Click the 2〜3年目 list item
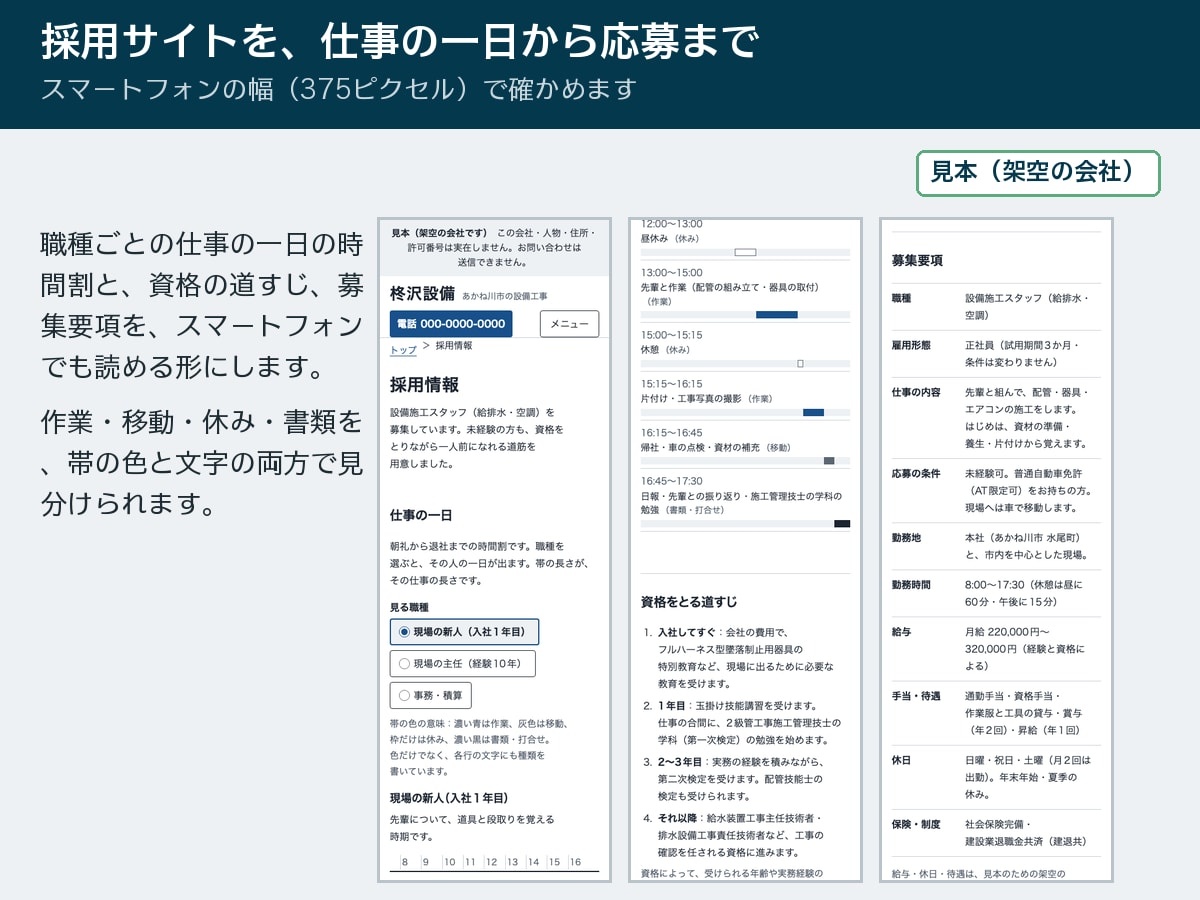Screen dimensions: 1200x900 click(x=745, y=779)
